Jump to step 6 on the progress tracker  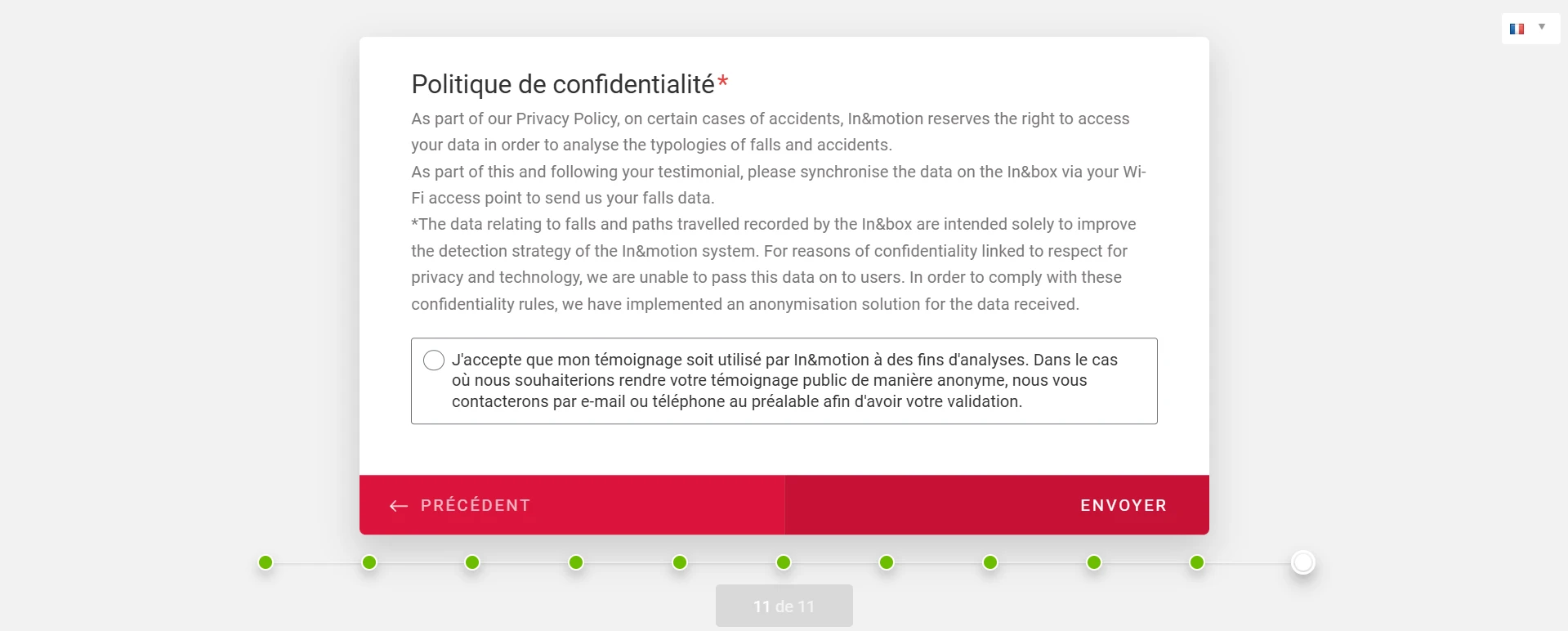click(783, 562)
